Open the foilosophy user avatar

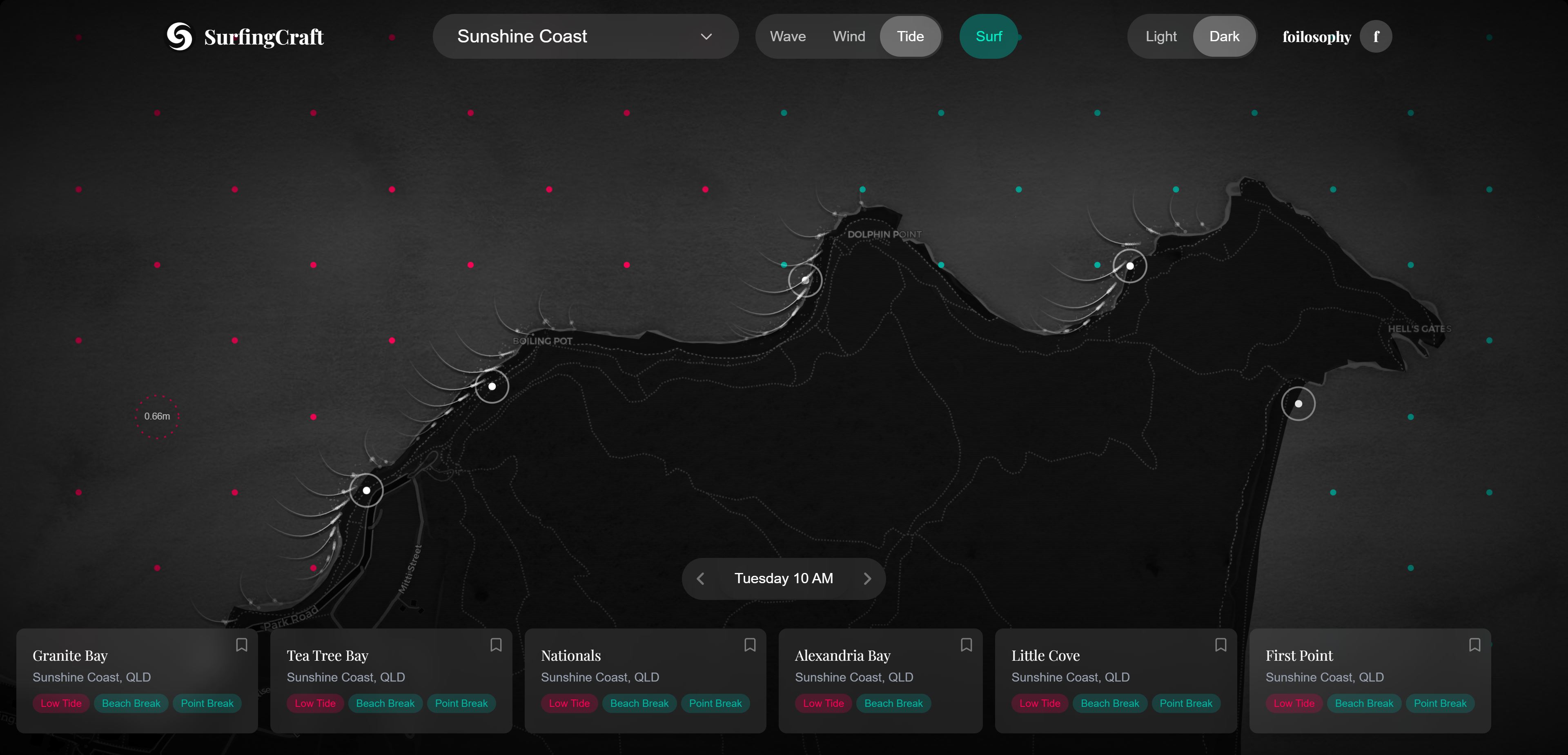click(x=1376, y=36)
